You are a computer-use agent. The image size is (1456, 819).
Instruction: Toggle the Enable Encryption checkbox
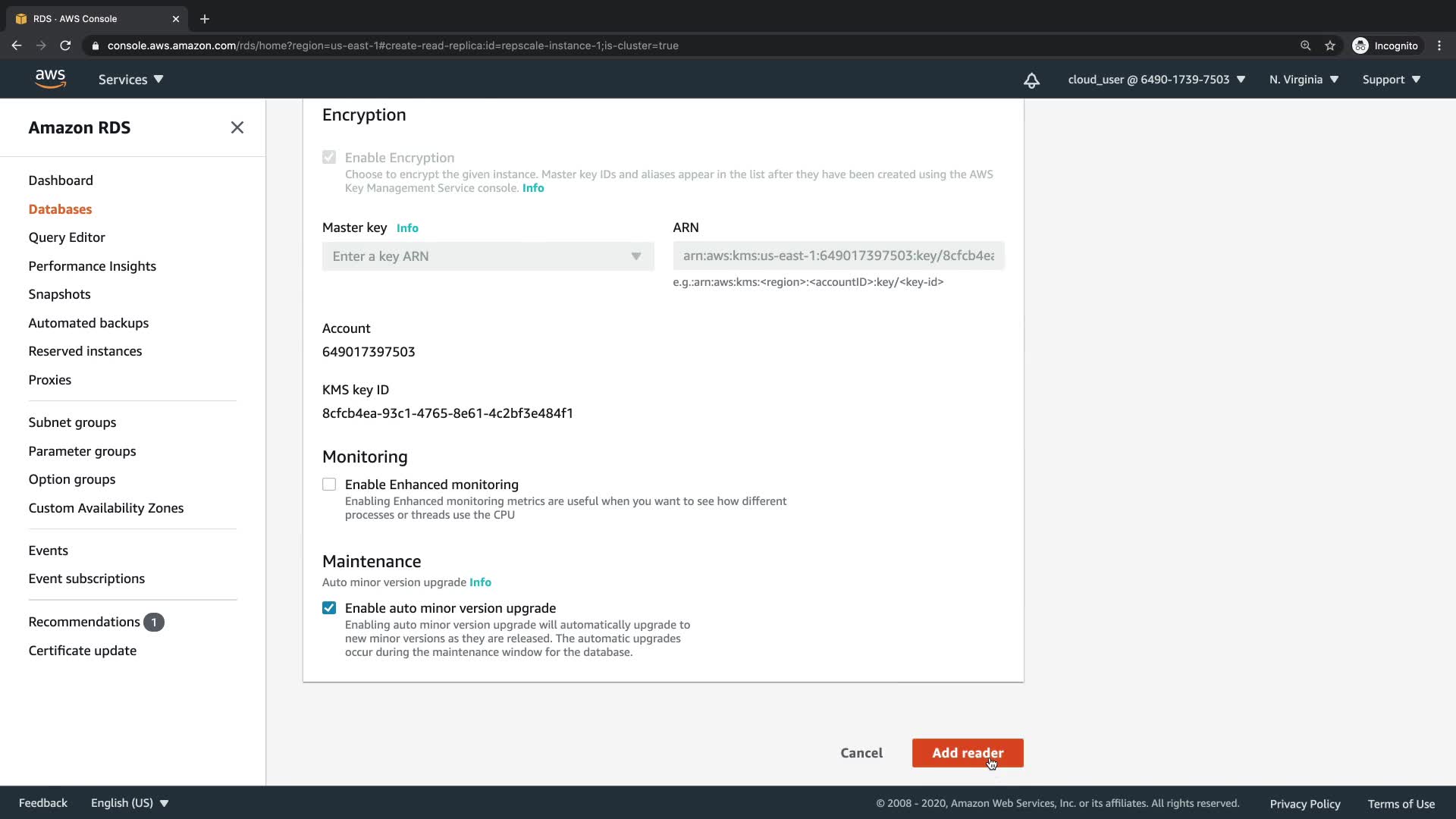pyautogui.click(x=329, y=158)
